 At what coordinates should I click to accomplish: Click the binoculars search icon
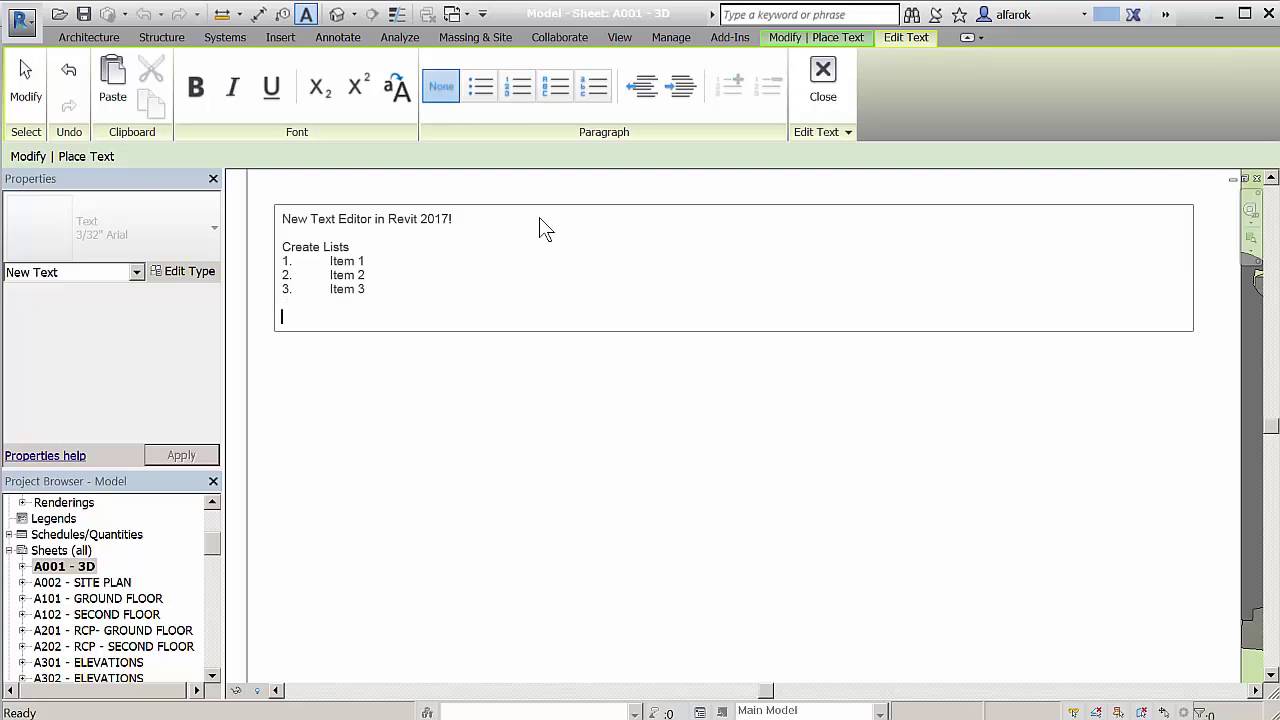912,15
